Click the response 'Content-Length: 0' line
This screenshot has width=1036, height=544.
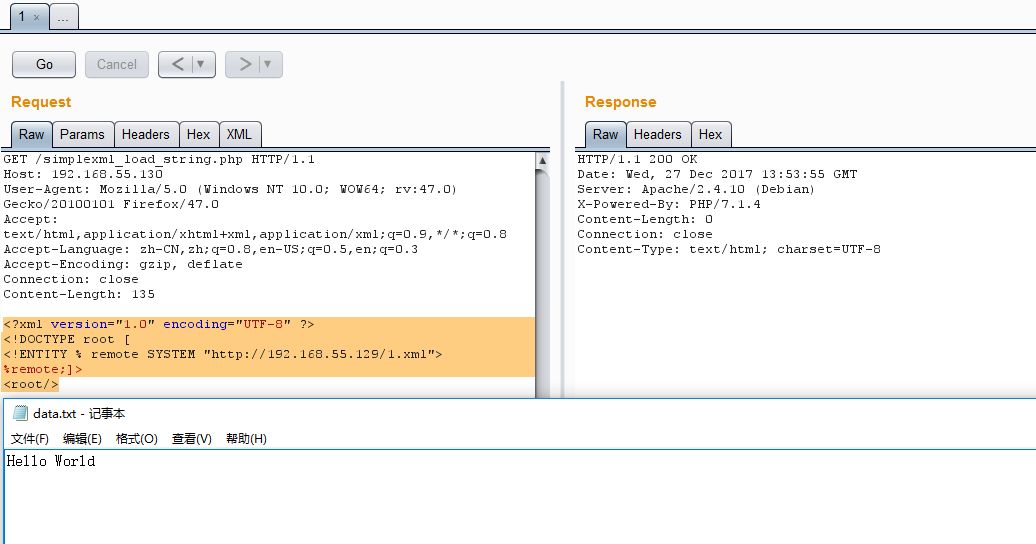click(645, 219)
